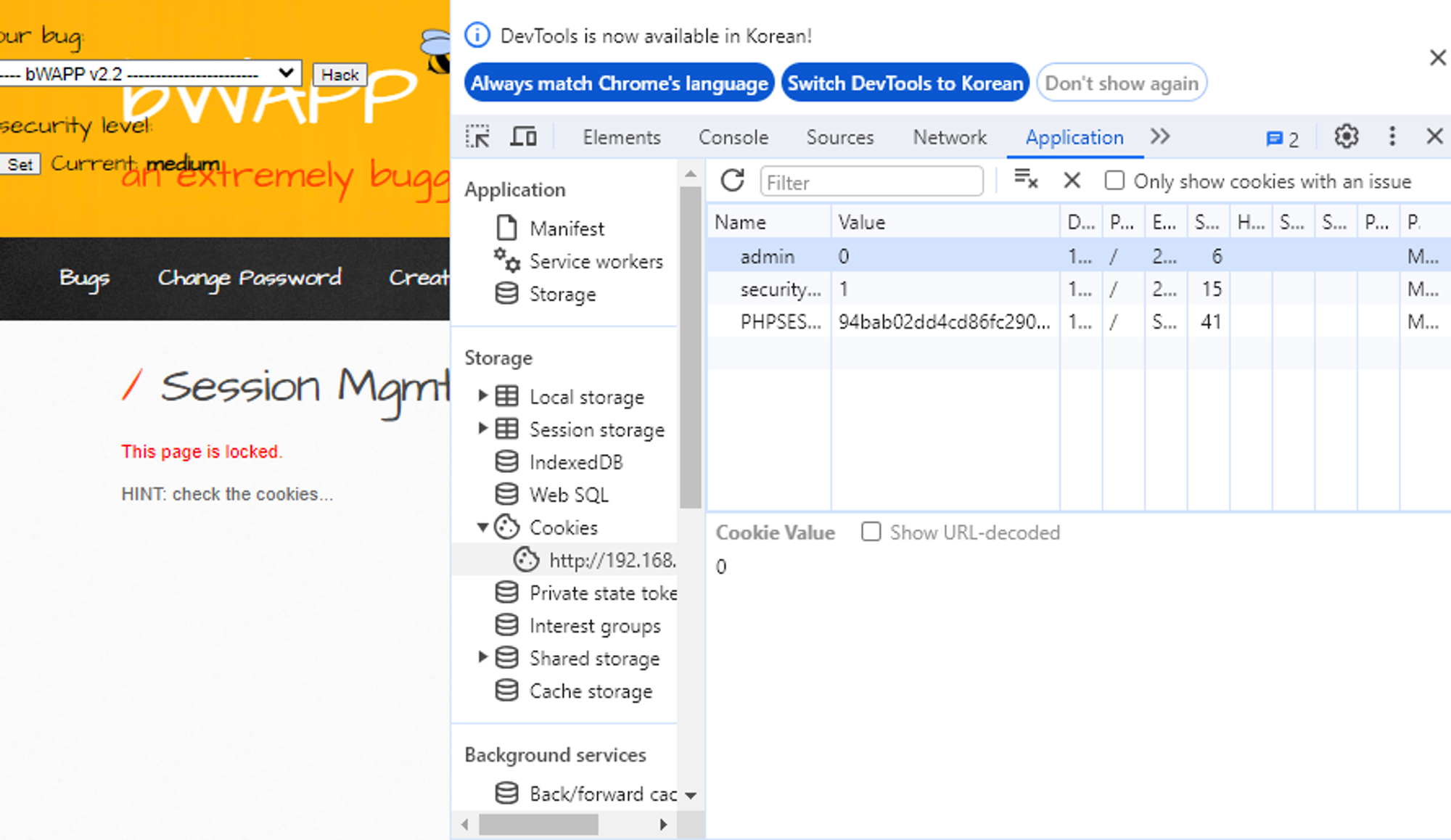Click the Back/forward cache icon
1451x840 pixels.
[x=506, y=793]
